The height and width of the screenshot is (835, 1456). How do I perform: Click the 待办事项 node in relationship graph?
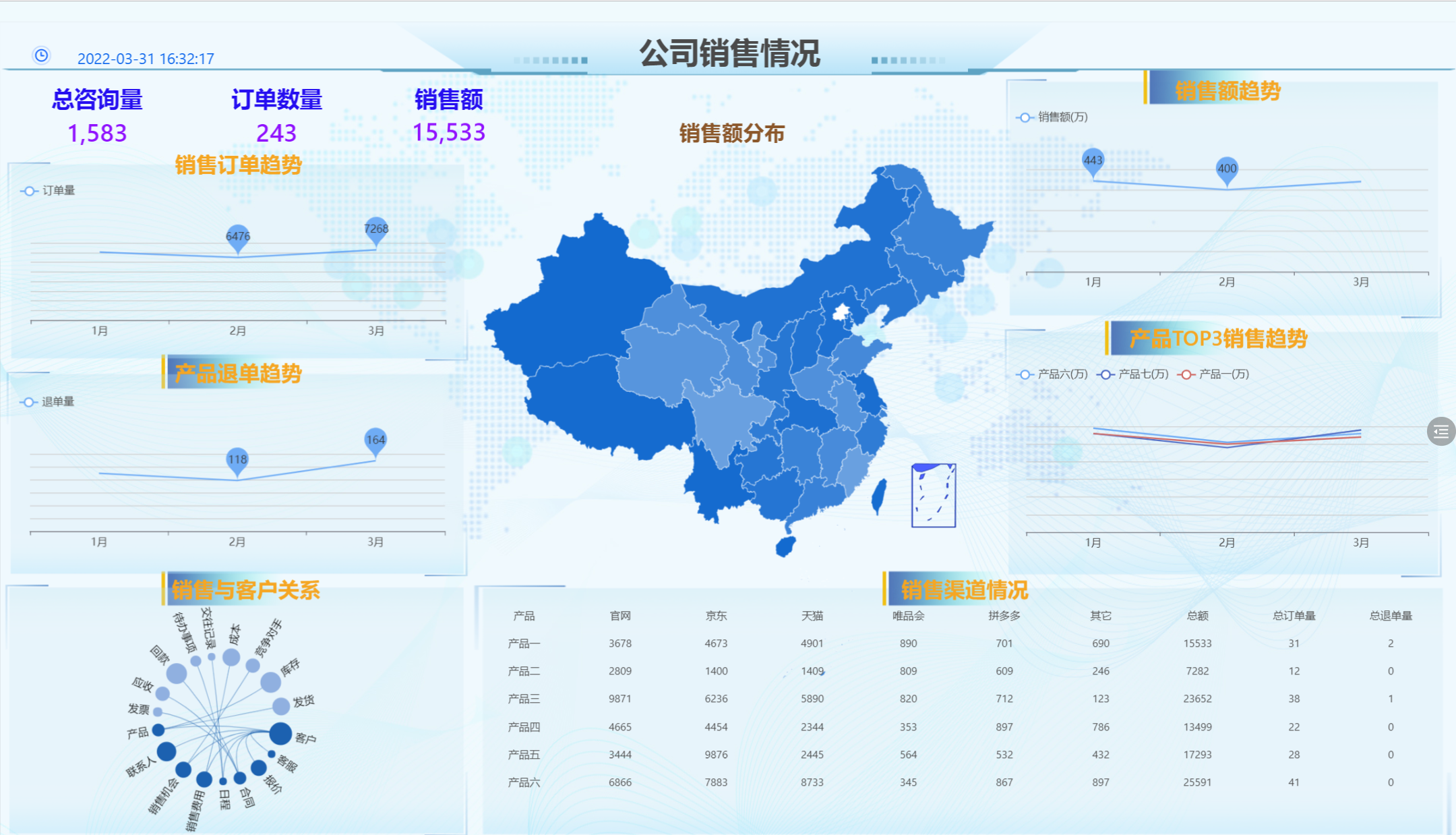196,661
